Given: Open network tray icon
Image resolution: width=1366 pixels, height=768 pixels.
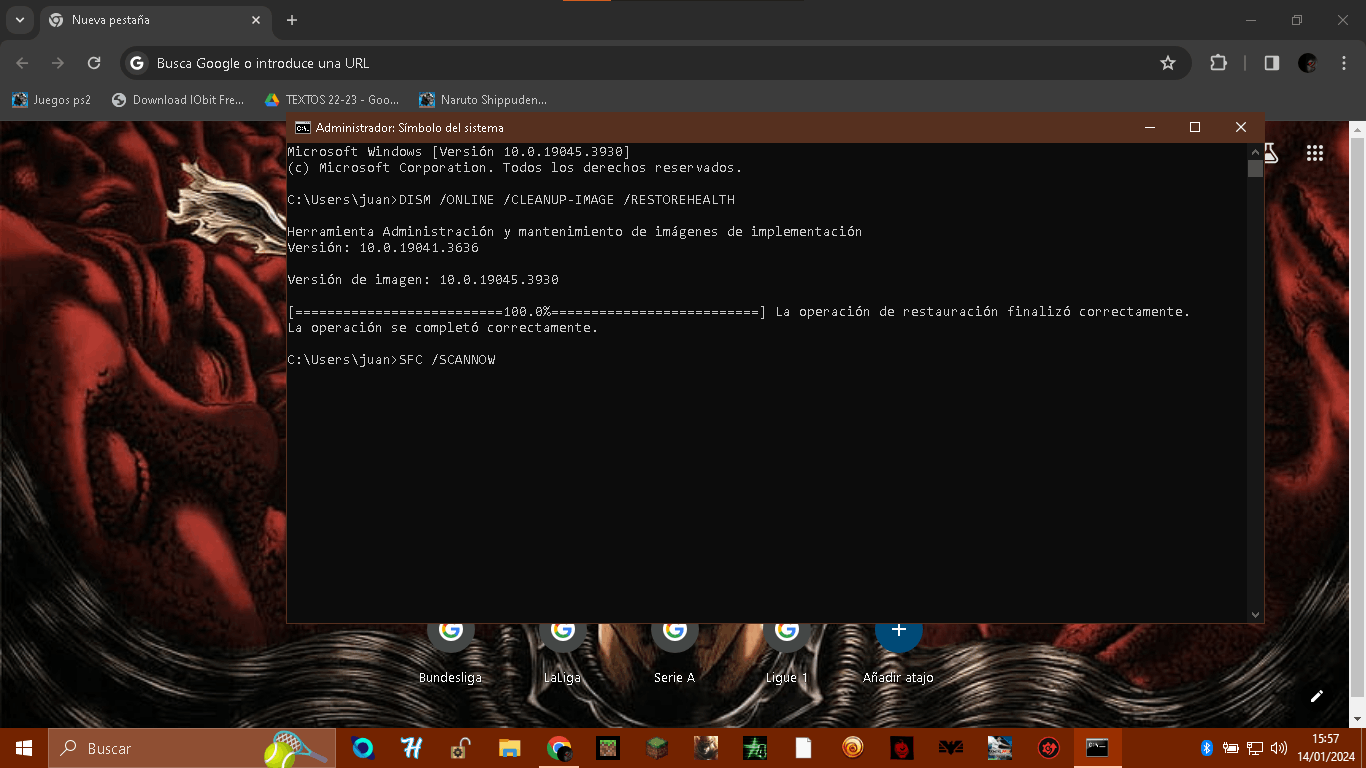Looking at the screenshot, I should point(1255,748).
